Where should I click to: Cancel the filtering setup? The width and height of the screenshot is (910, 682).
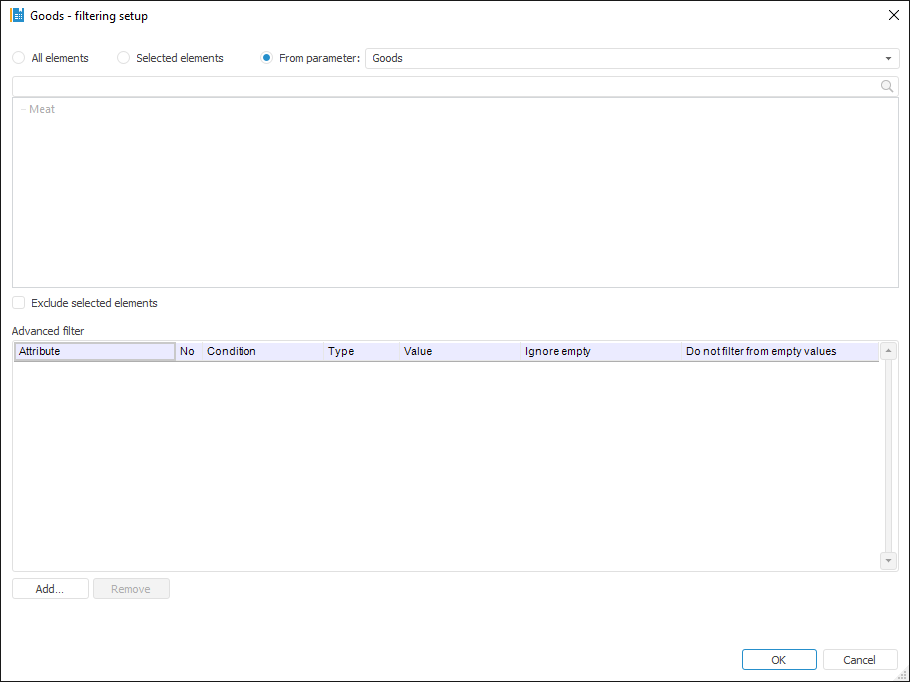click(860, 660)
